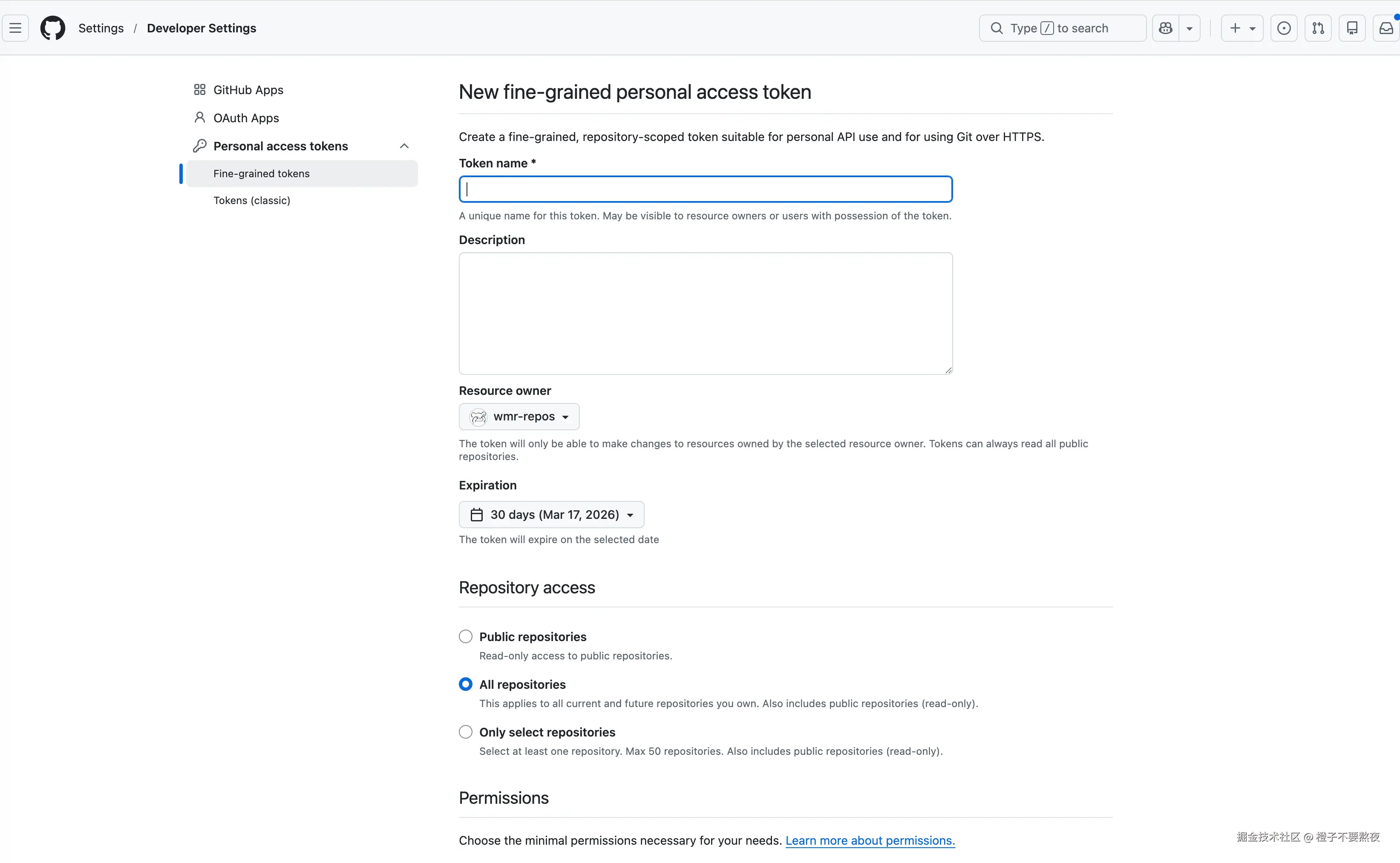This screenshot has width=1400, height=863.
Task: Select the All repositories radio option
Action: pyautogui.click(x=466, y=684)
